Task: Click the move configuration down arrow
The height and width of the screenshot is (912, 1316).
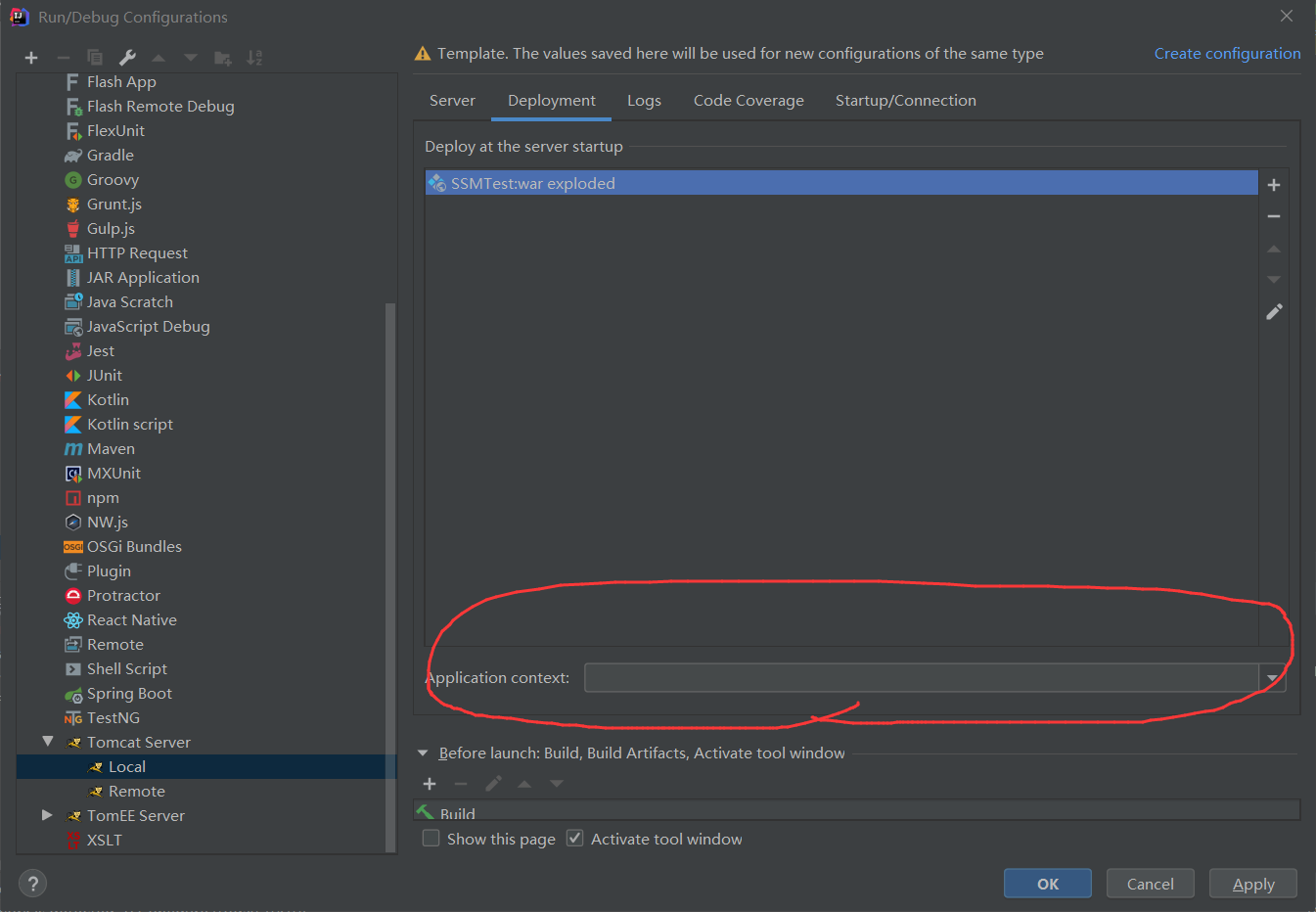Action: (x=191, y=59)
